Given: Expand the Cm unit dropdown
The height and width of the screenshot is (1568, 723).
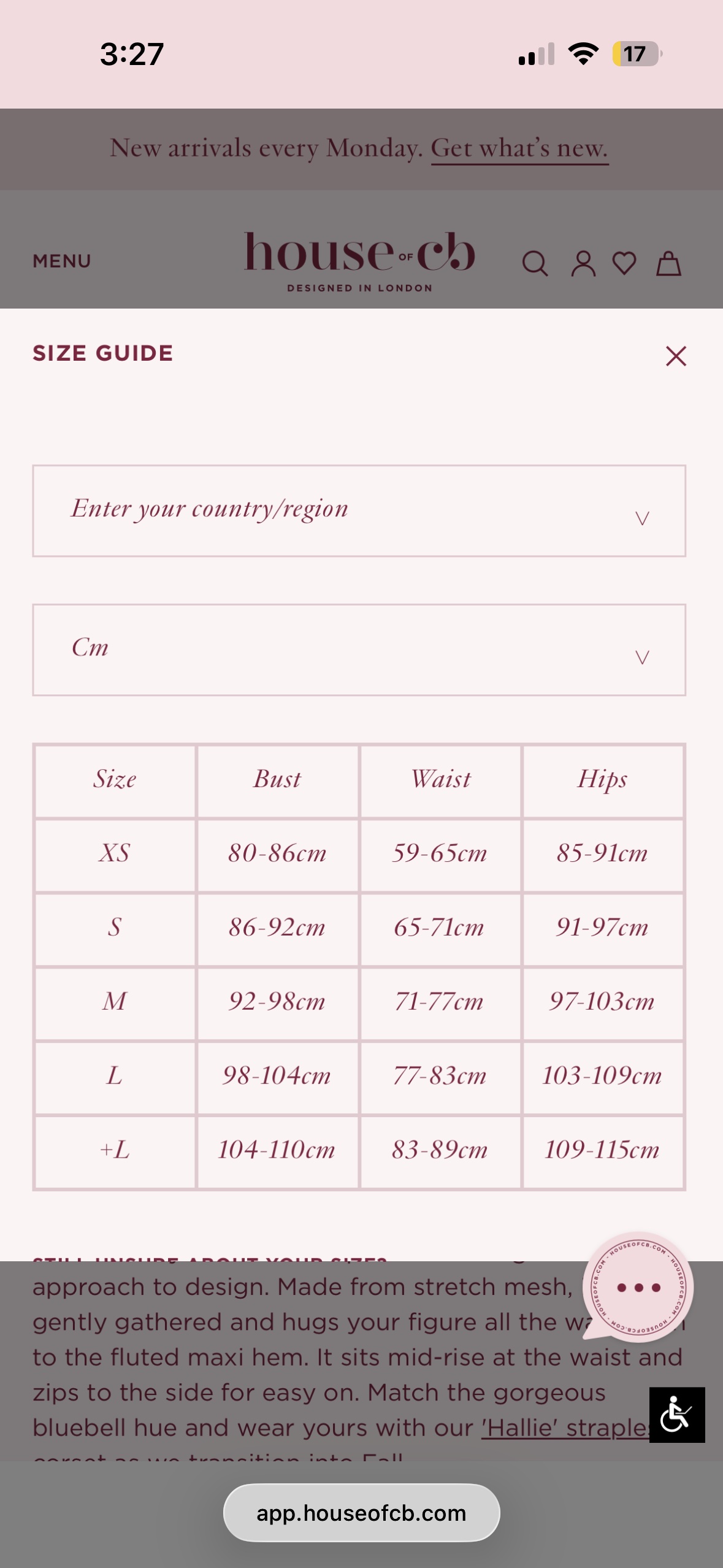Looking at the screenshot, I should (359, 650).
